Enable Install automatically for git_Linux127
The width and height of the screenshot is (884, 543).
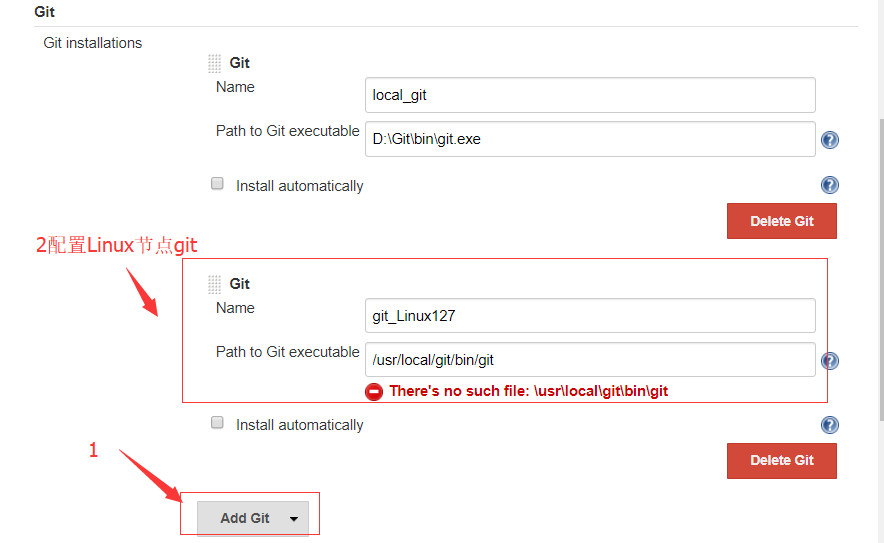click(217, 423)
